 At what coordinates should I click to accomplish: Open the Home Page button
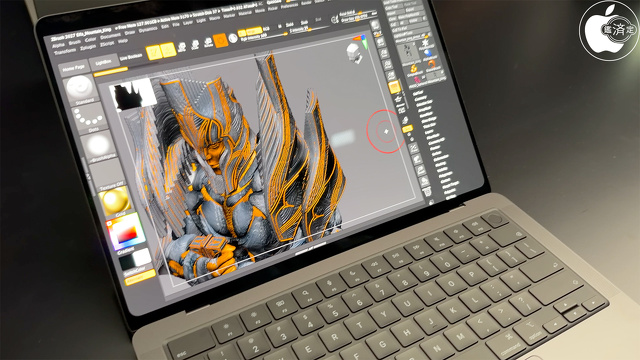tap(74, 67)
